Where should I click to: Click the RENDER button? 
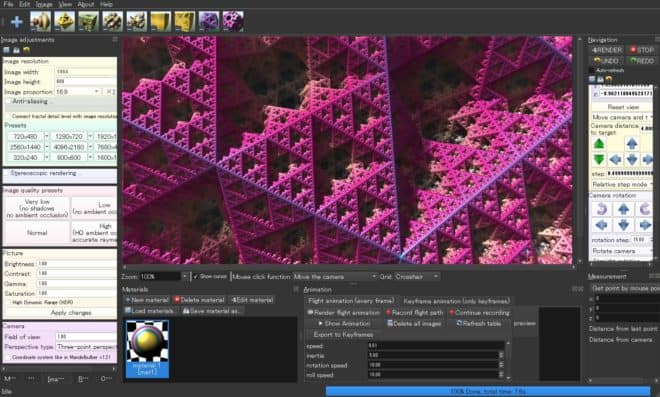(607, 50)
